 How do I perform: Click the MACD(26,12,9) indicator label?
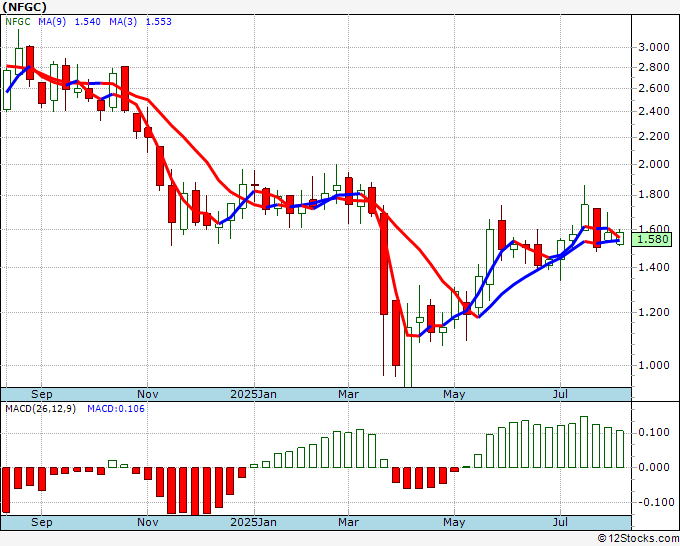click(40, 409)
